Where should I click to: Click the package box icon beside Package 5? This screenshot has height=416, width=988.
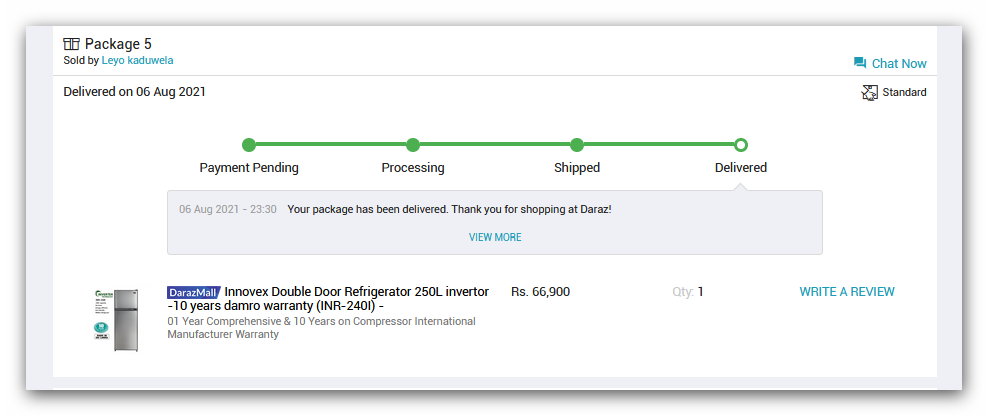[71, 44]
